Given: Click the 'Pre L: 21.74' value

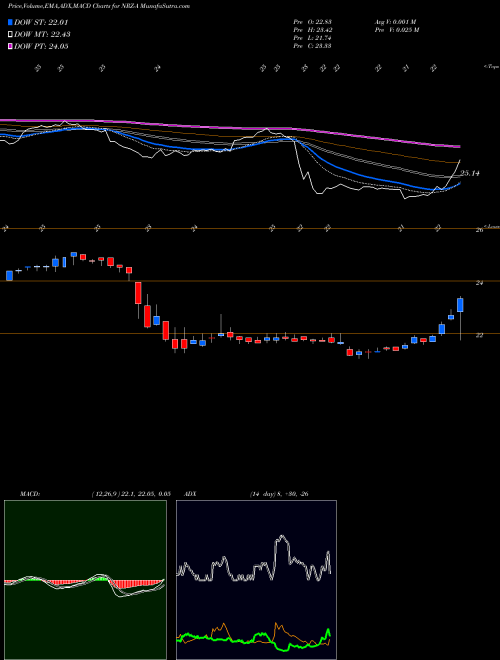Looking at the screenshot, I should (312, 38).
